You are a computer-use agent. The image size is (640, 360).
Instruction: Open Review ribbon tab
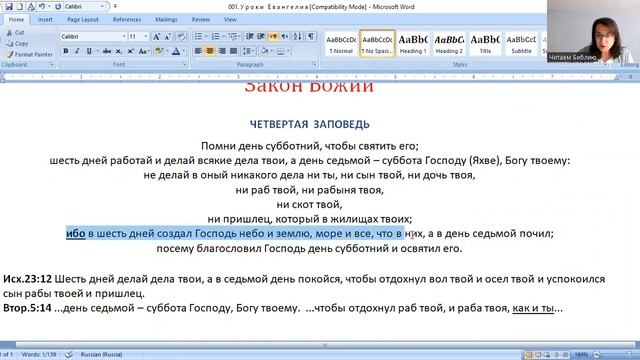point(201,20)
